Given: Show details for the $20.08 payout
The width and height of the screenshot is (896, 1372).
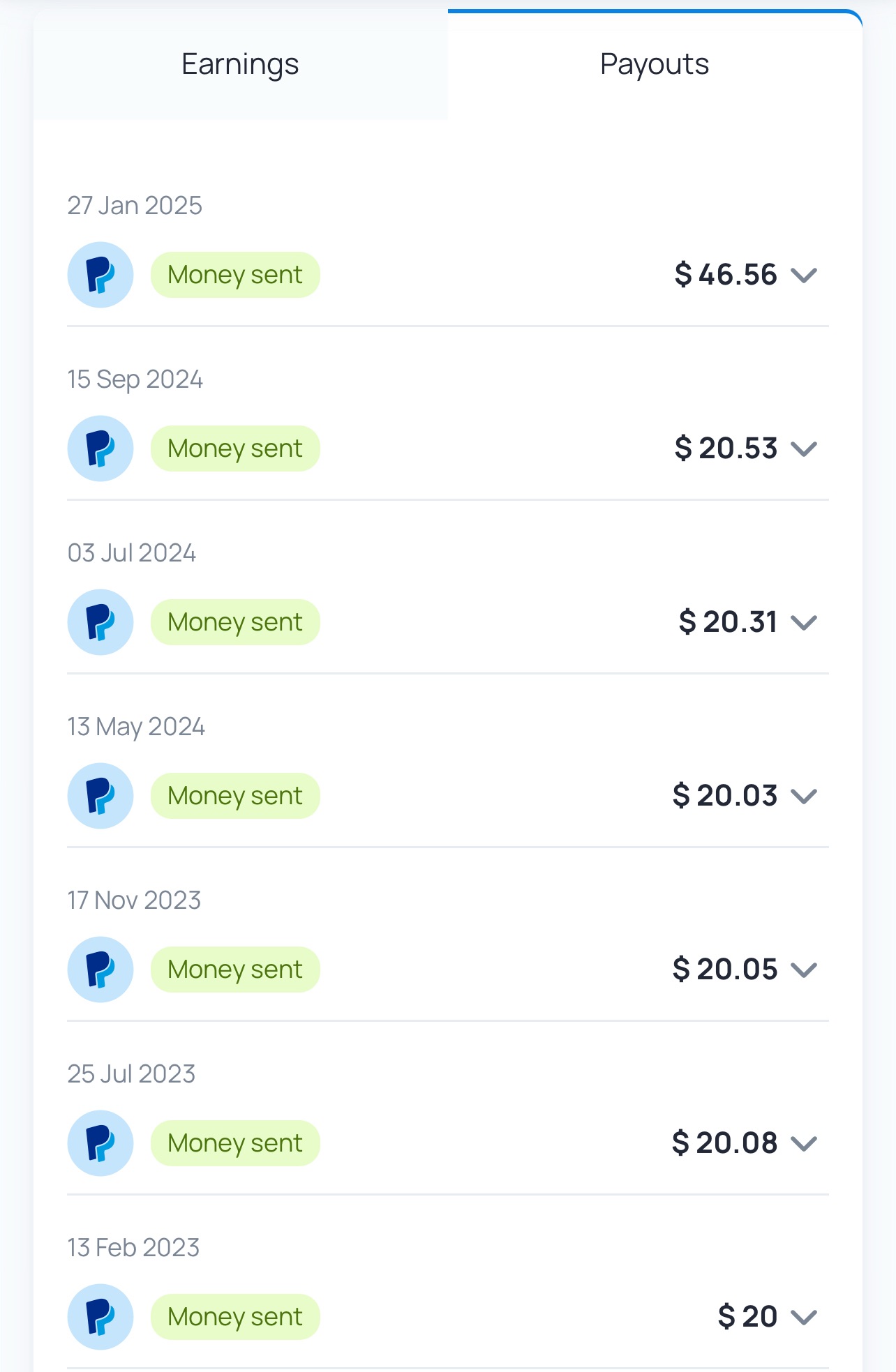Looking at the screenshot, I should [804, 1144].
